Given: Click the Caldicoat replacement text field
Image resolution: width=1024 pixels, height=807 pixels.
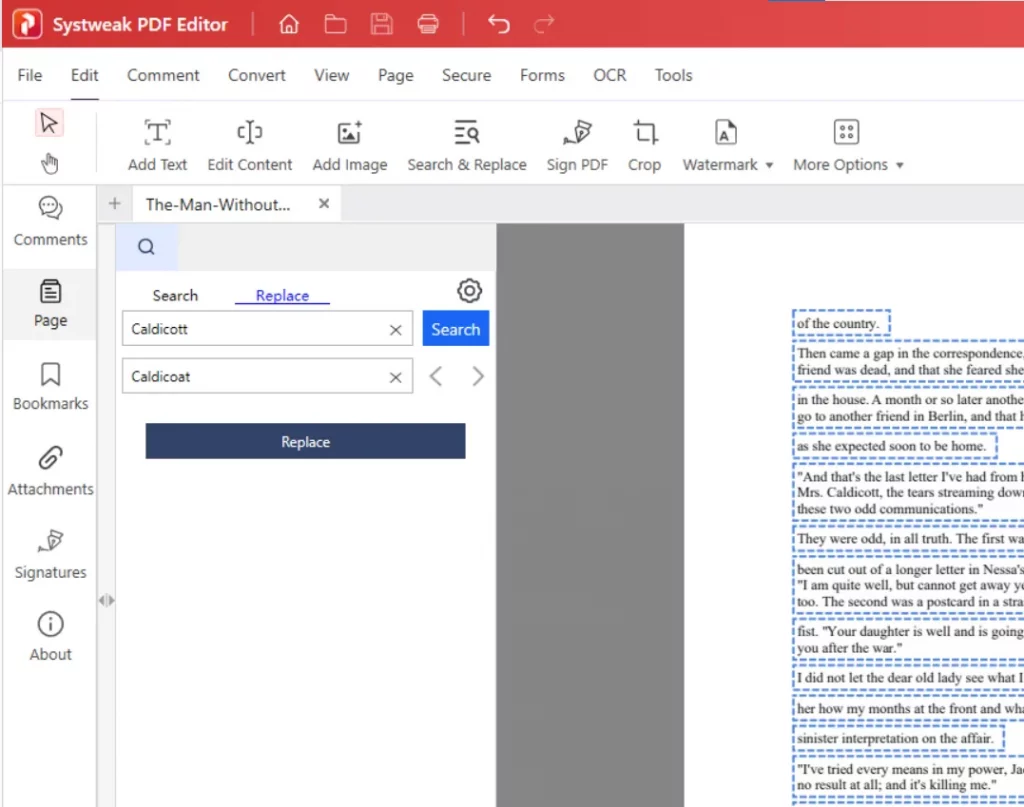Looking at the screenshot, I should (255, 377).
